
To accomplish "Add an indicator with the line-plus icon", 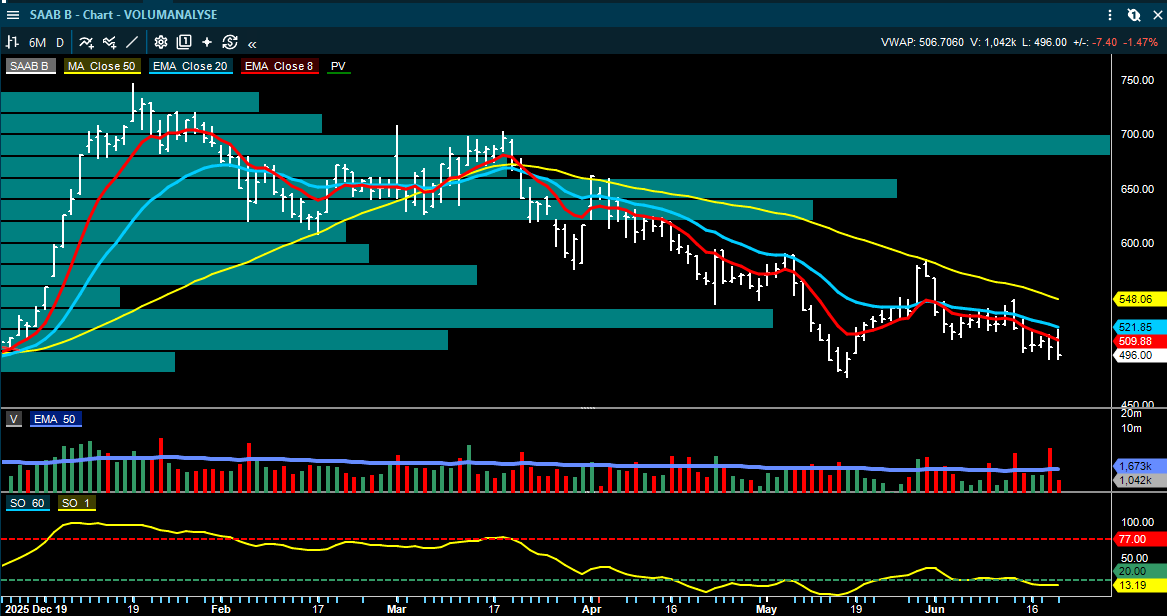I will [86, 42].
